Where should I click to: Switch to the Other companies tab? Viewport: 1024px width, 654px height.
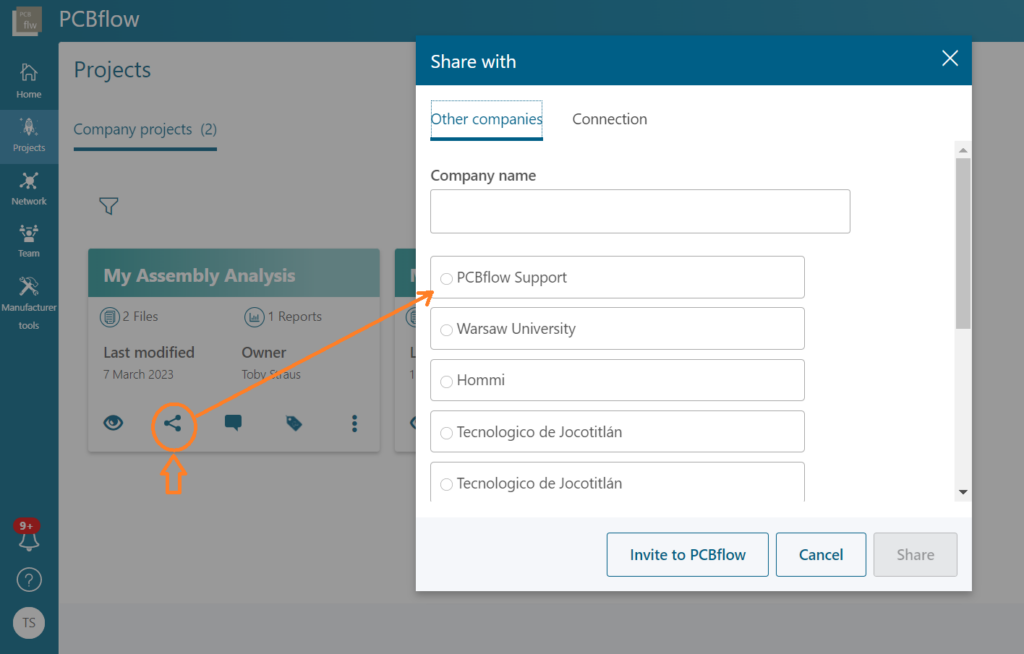(x=487, y=120)
